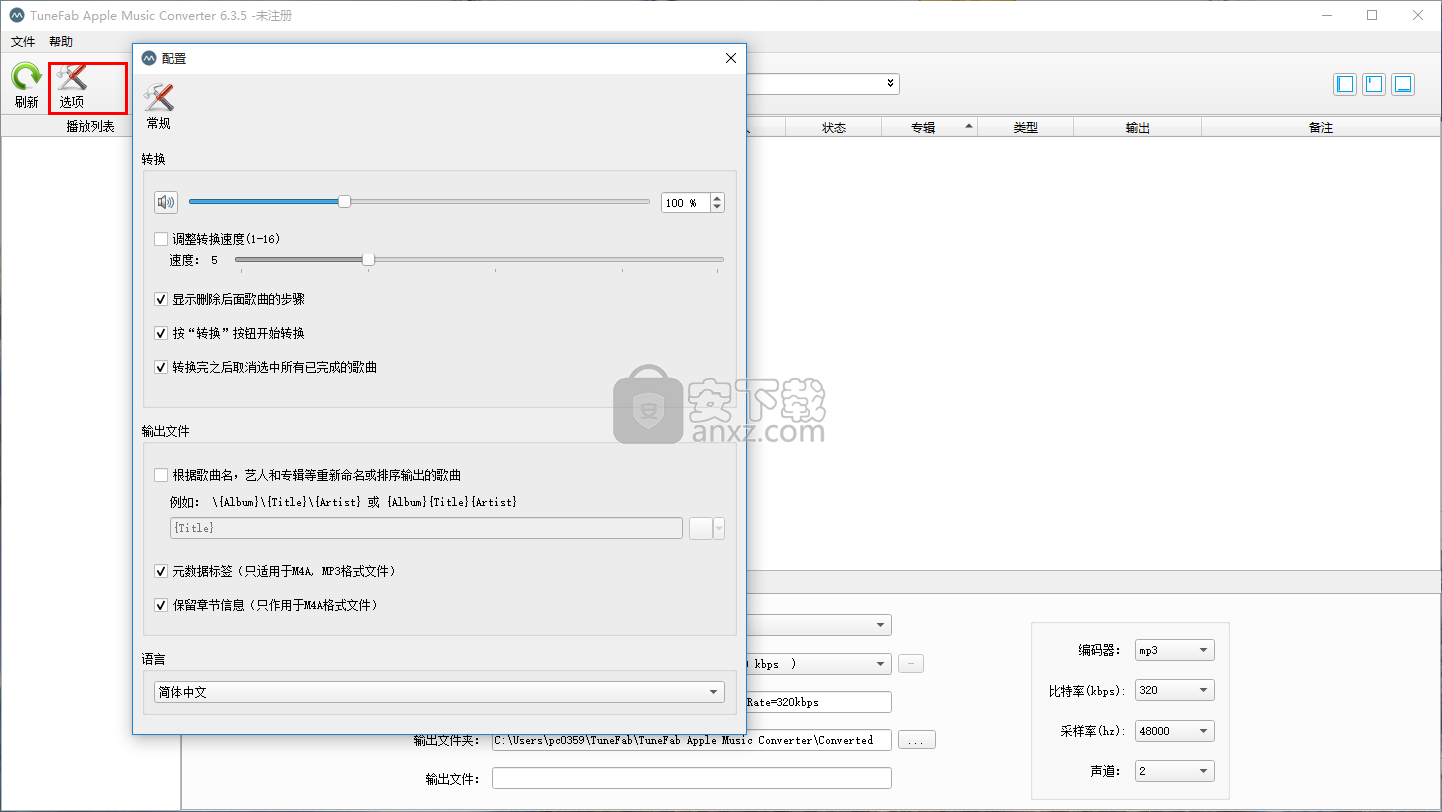The image size is (1442, 812).
Task: Click the 100 % volume value field
Action: coord(686,202)
